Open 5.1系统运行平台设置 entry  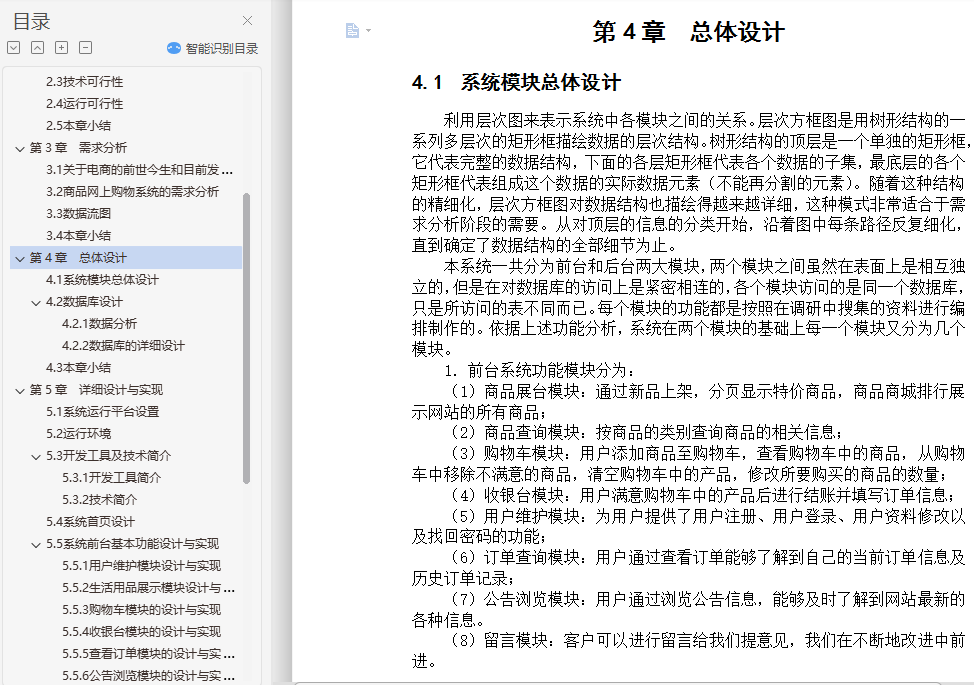pos(102,412)
